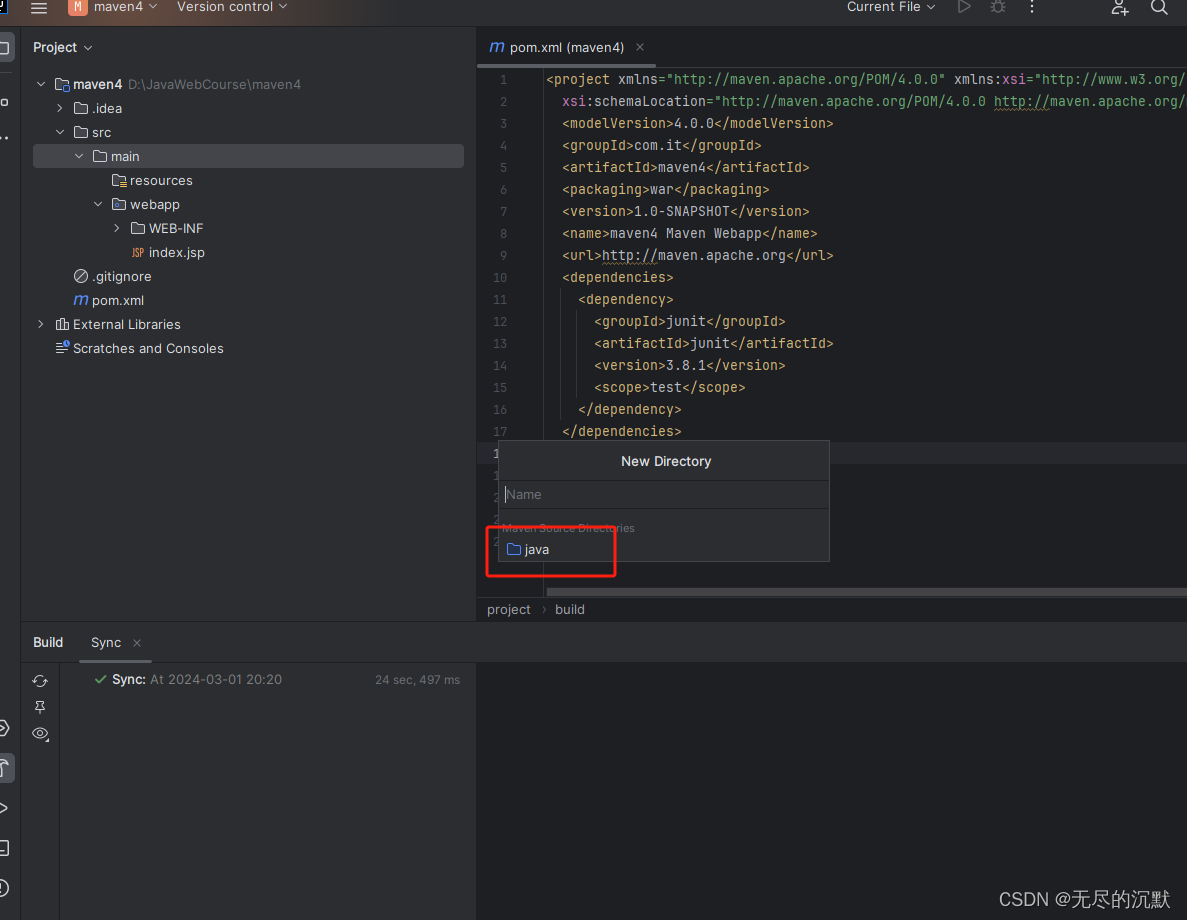Expand External Libraries node
1187x920 pixels.
(x=41, y=324)
